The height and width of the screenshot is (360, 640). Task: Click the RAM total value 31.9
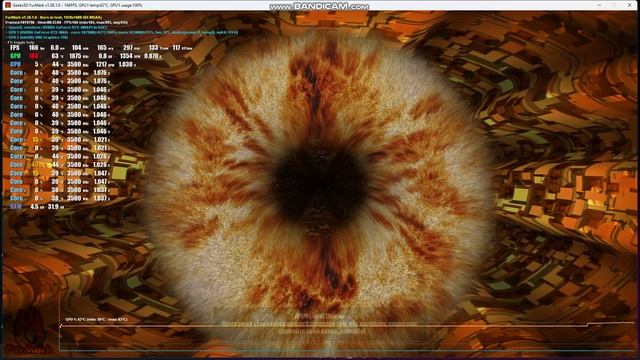tap(53, 207)
